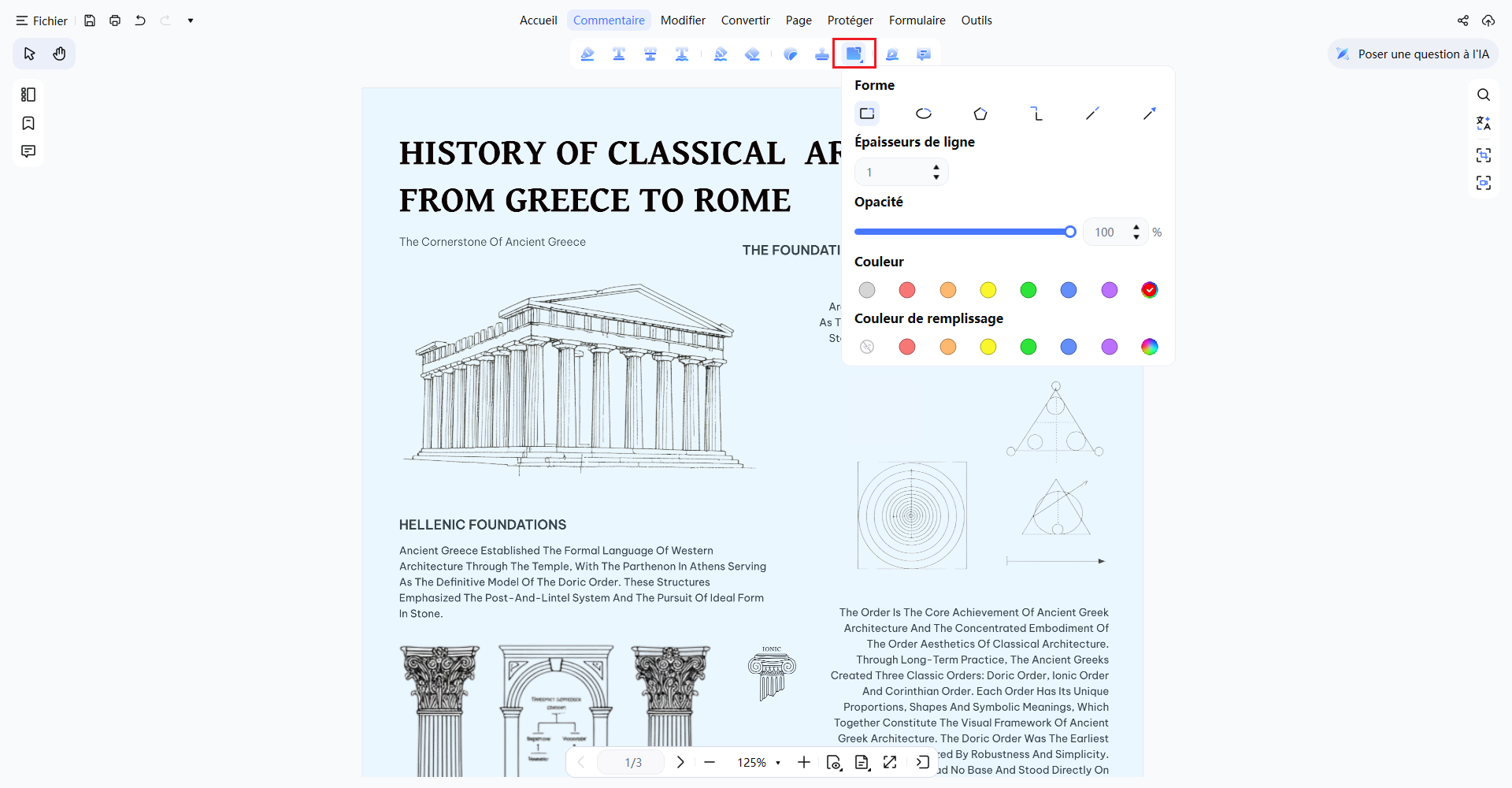The width and height of the screenshot is (1512, 788).
Task: Choose the arrow shape
Action: coord(1150,113)
